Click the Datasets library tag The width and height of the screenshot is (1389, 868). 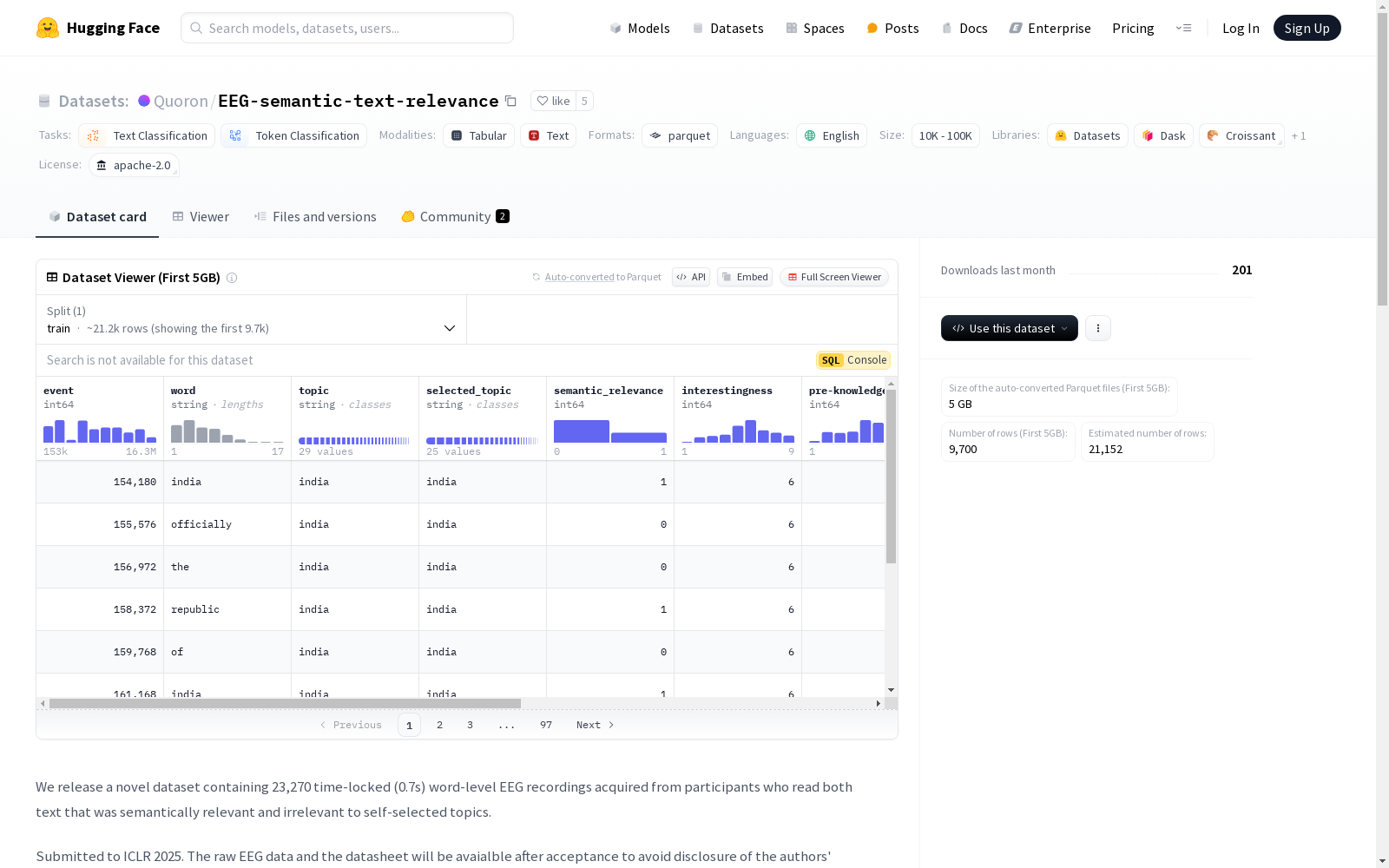(1088, 135)
